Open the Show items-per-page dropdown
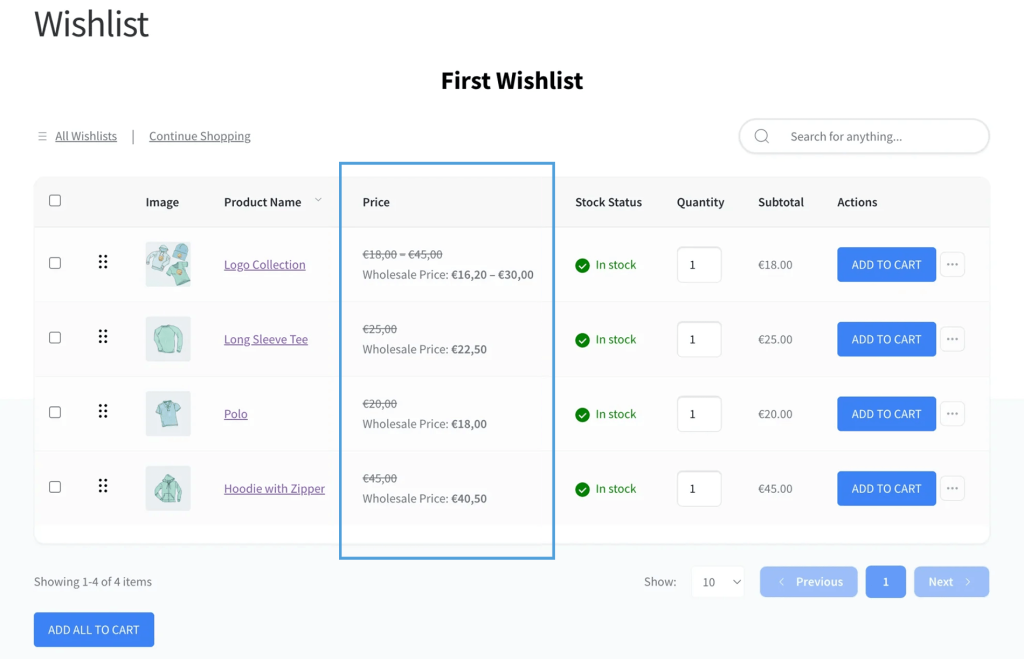The height and width of the screenshot is (659, 1024). coord(718,581)
